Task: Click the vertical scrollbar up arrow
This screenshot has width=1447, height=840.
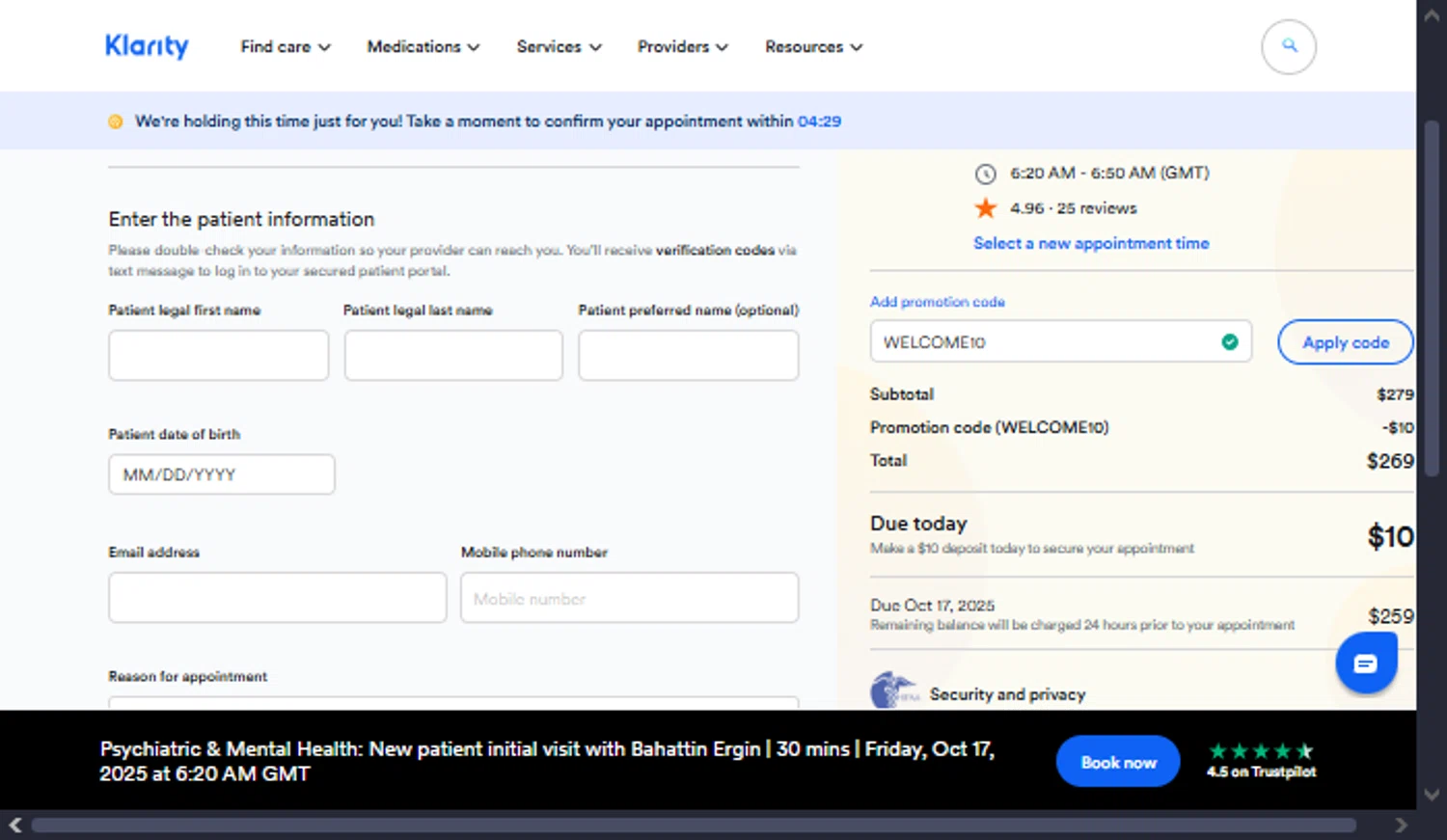Action: pyautogui.click(x=1432, y=14)
